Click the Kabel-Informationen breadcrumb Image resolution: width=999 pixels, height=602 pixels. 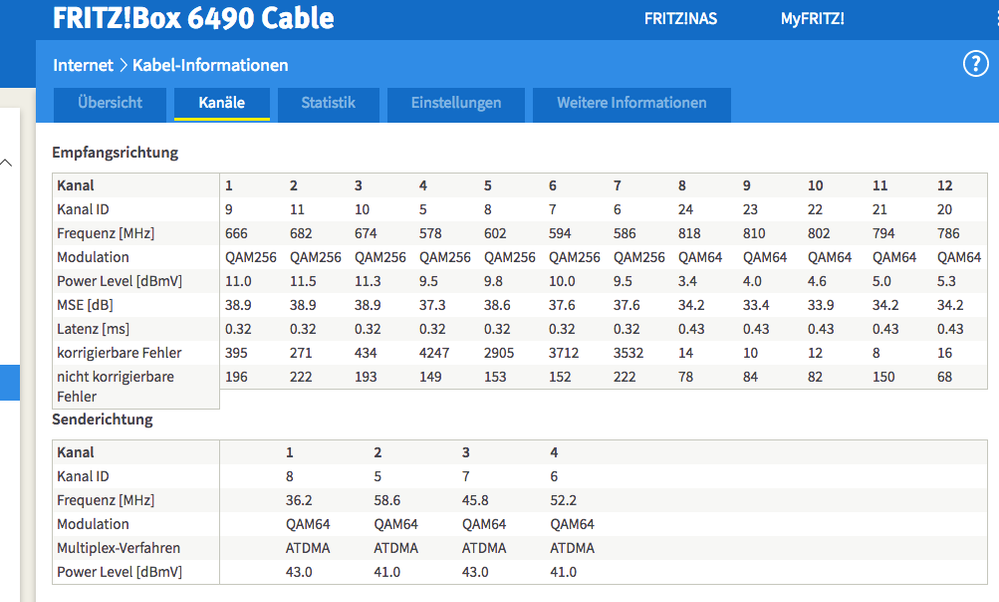click(x=210, y=65)
